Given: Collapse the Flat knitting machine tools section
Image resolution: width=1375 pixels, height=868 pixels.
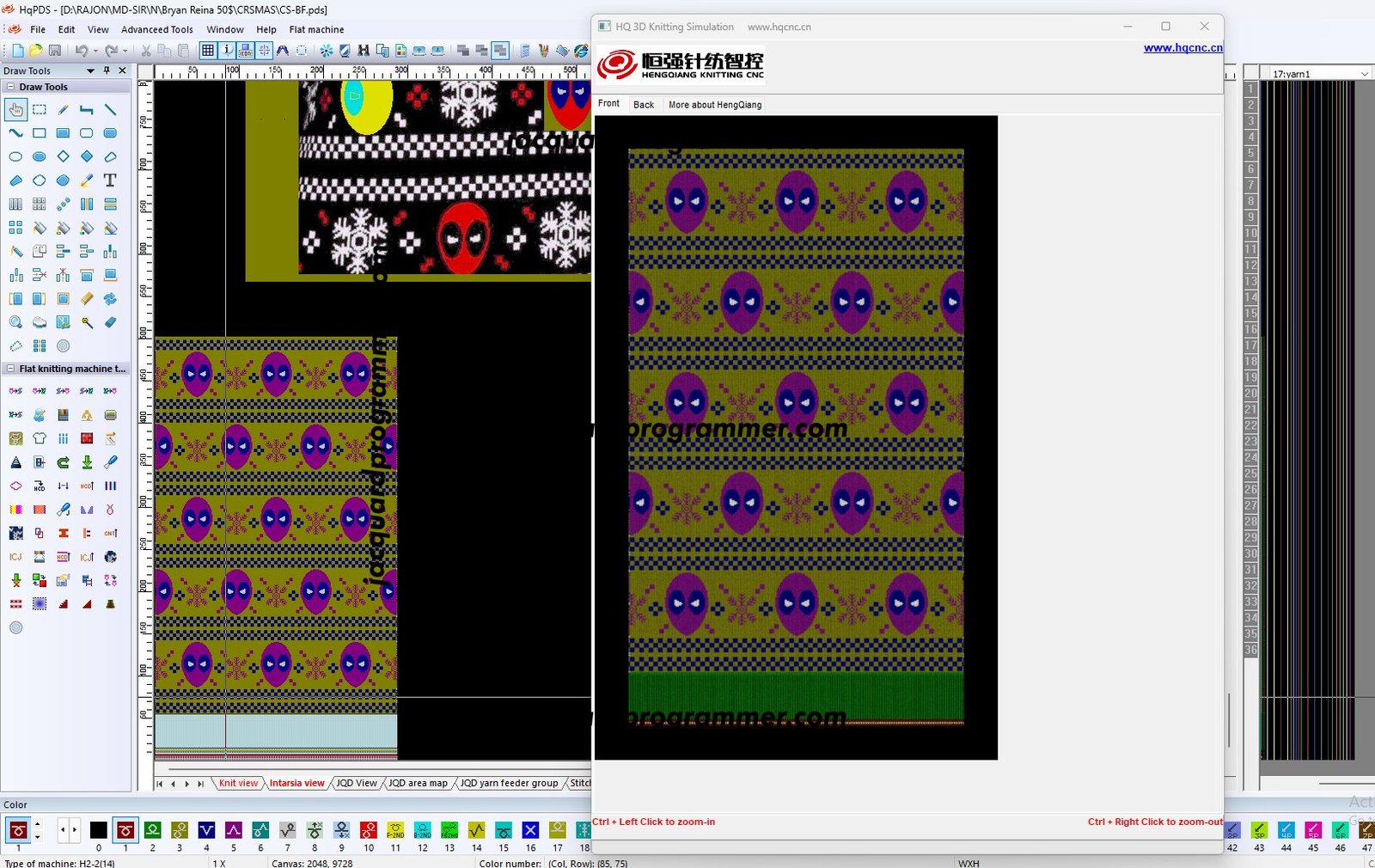Looking at the screenshot, I should pyautogui.click(x=10, y=369).
